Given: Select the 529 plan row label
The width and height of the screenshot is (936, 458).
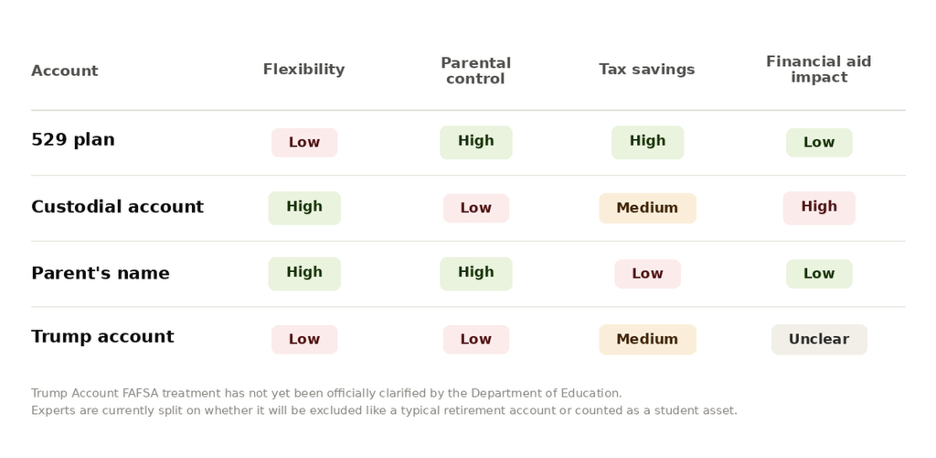Looking at the screenshot, I should 73,140.
